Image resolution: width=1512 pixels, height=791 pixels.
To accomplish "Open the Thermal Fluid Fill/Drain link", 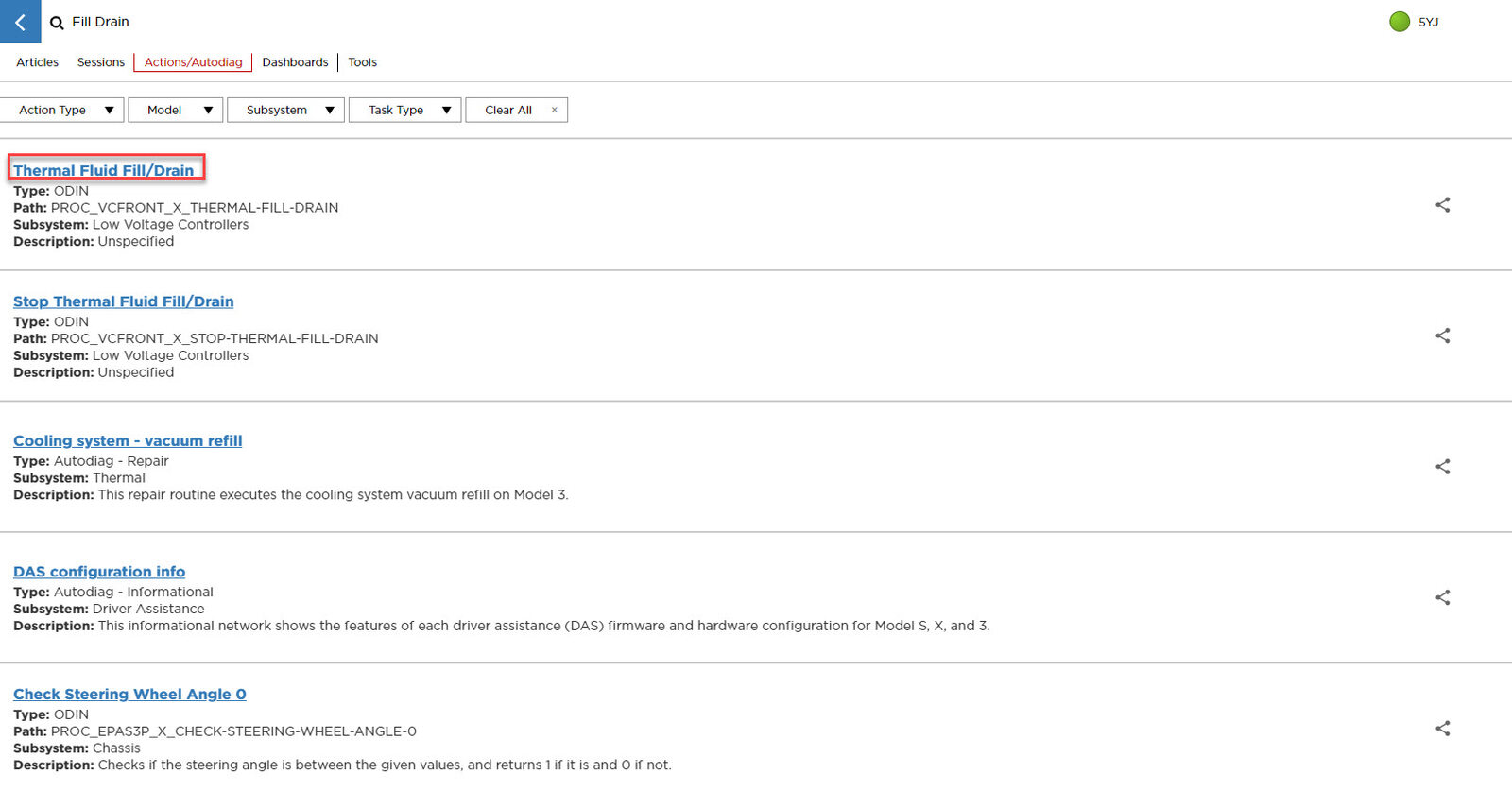I will pos(103,171).
